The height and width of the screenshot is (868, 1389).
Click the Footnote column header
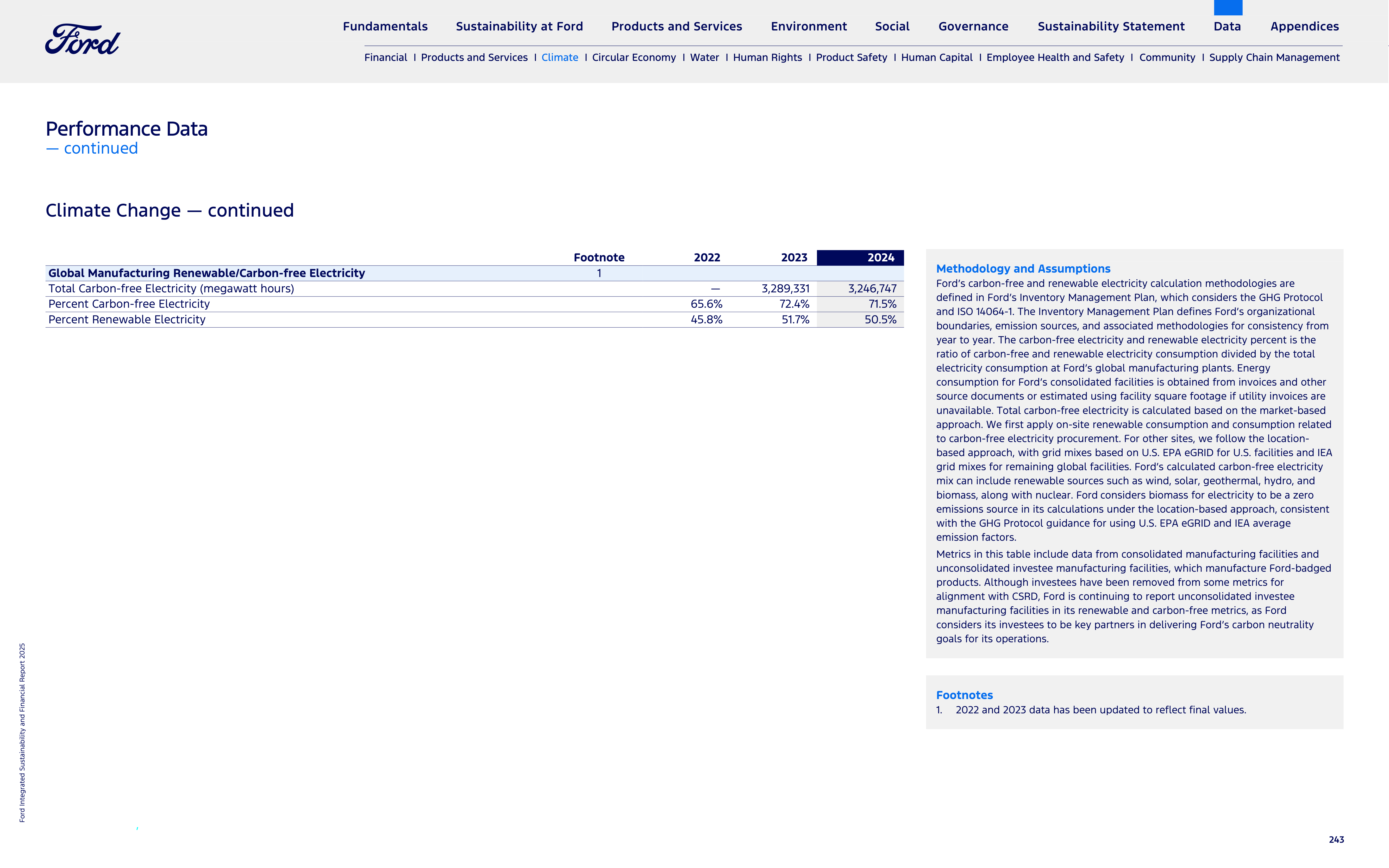[x=599, y=258]
